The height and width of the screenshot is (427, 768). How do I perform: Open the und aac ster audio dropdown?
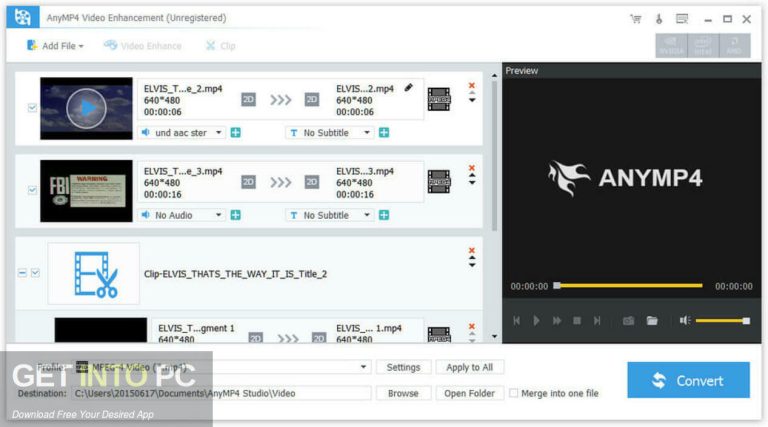click(x=183, y=133)
